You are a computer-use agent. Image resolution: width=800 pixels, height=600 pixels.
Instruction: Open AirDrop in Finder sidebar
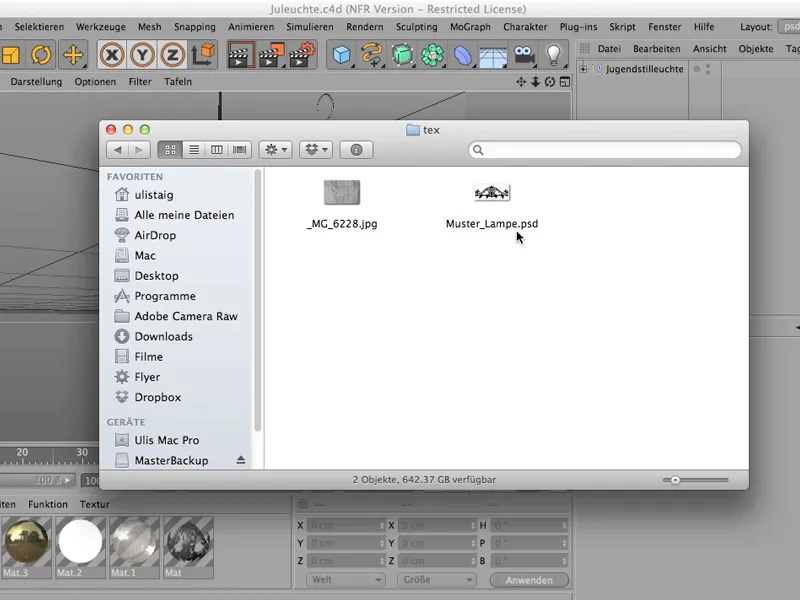coord(154,235)
